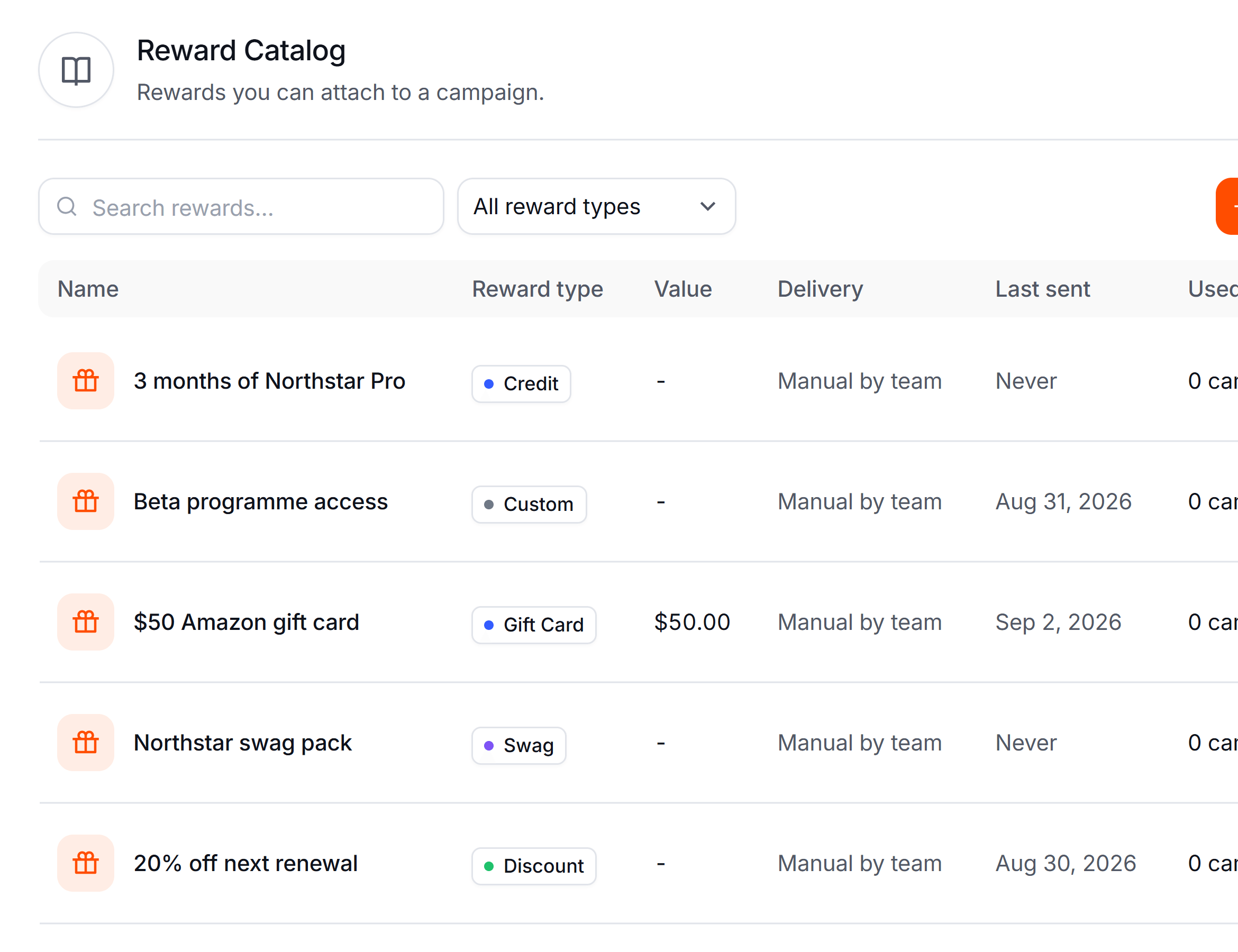The width and height of the screenshot is (1238, 952).
Task: Click the $50.00 value cell
Action: pos(692,622)
